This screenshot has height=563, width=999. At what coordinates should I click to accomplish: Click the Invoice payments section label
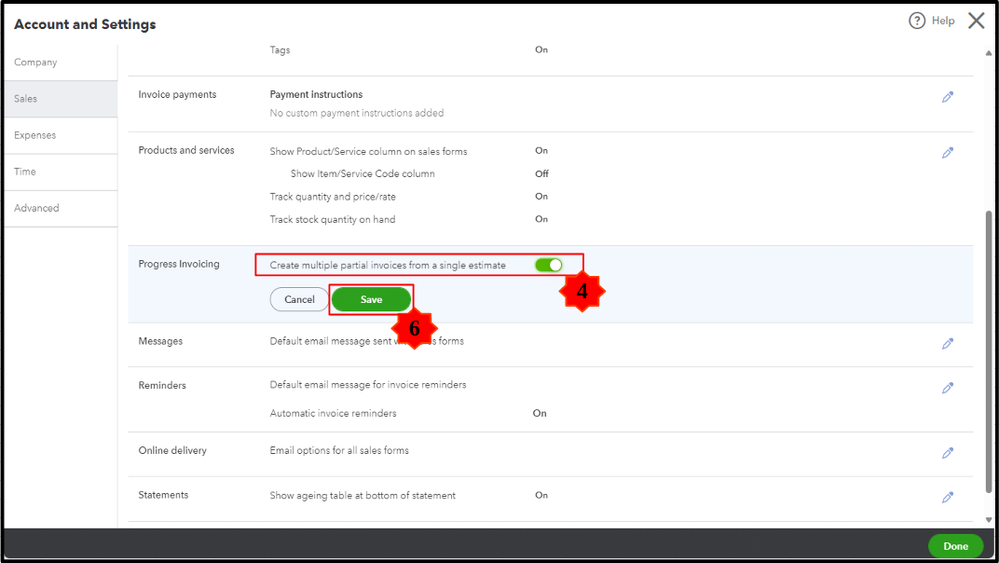point(177,94)
